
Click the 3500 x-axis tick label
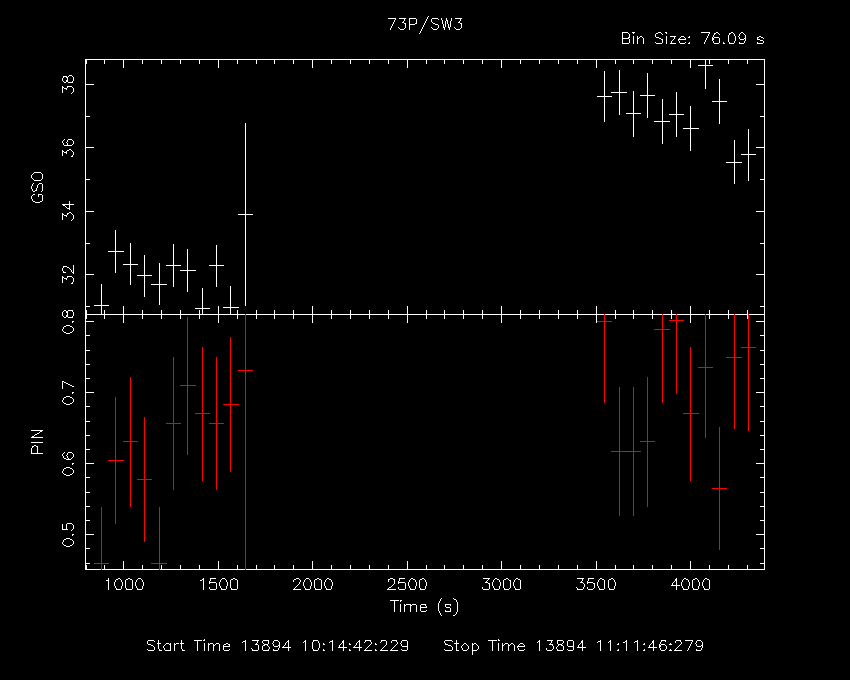596,585
